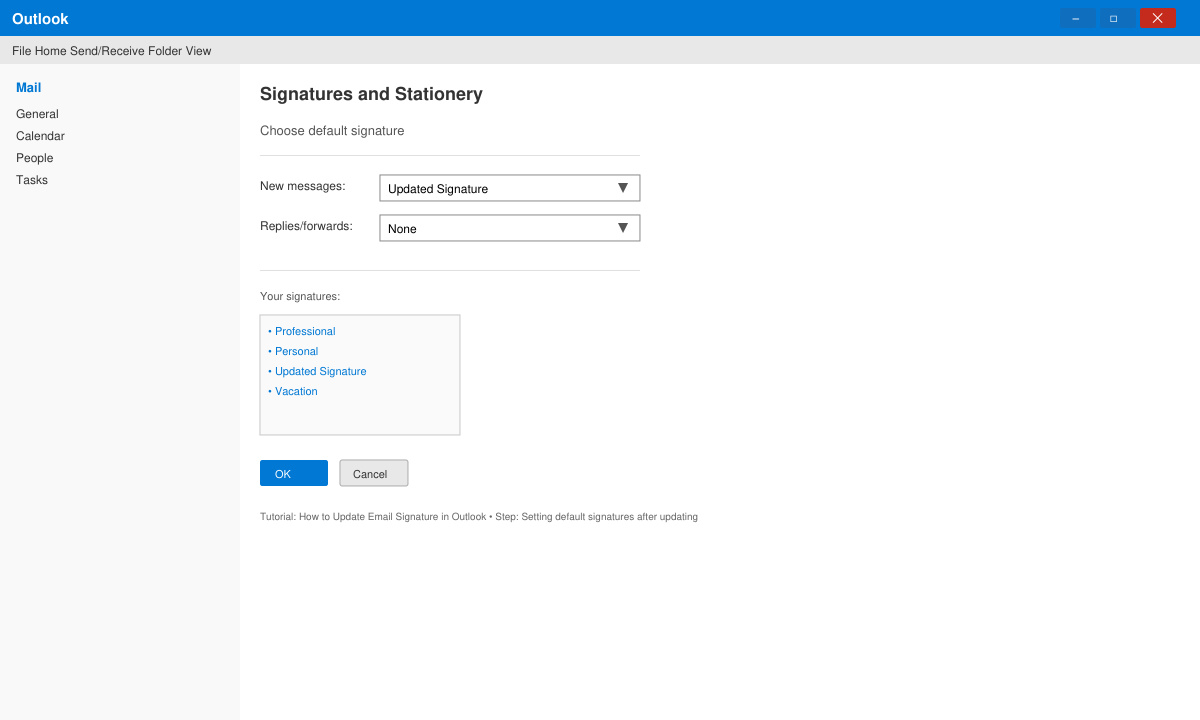Image resolution: width=1200 pixels, height=720 pixels.
Task: Click the 'New messages:' label
Action: (303, 186)
